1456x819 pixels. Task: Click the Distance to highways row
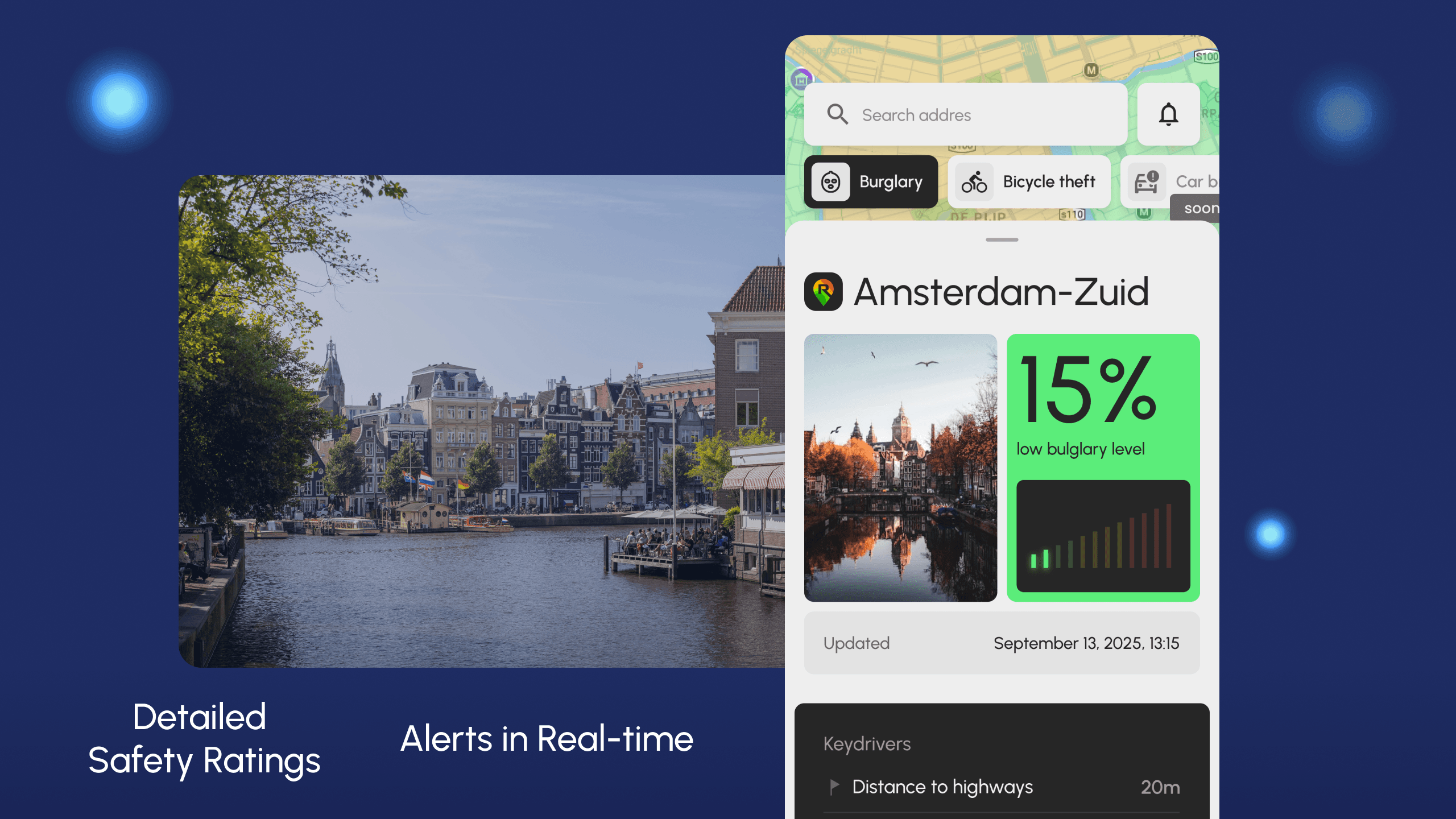pyautogui.click(x=1002, y=787)
